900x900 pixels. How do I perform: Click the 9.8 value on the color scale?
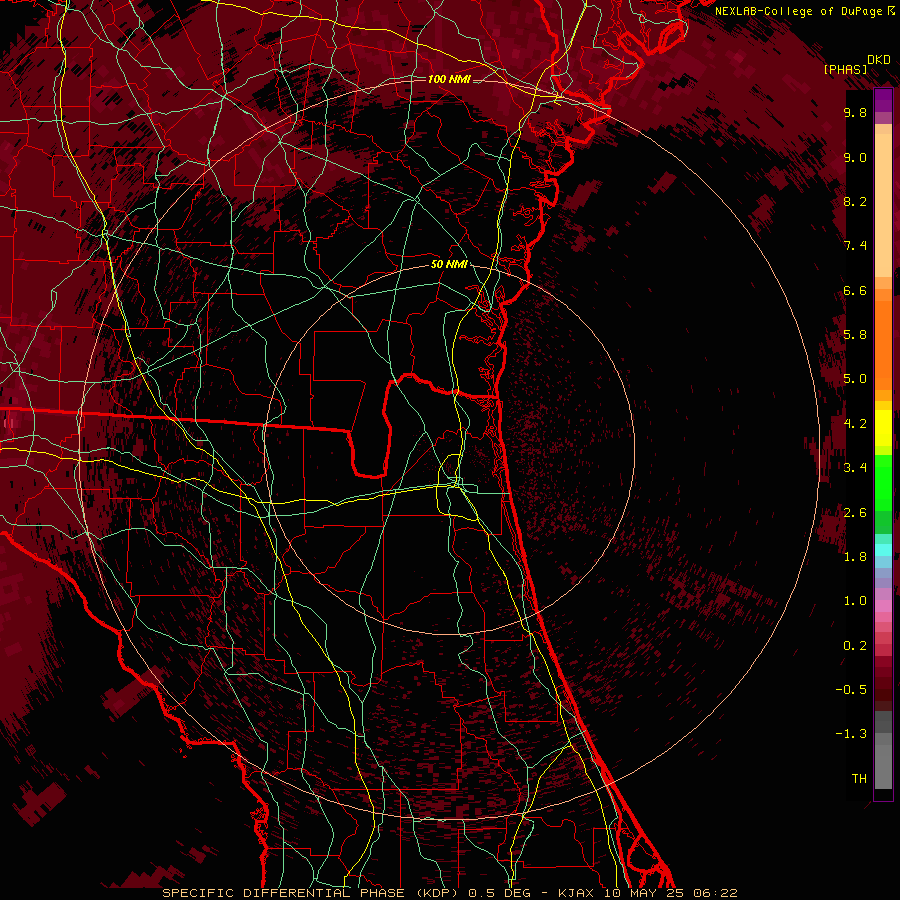[855, 112]
